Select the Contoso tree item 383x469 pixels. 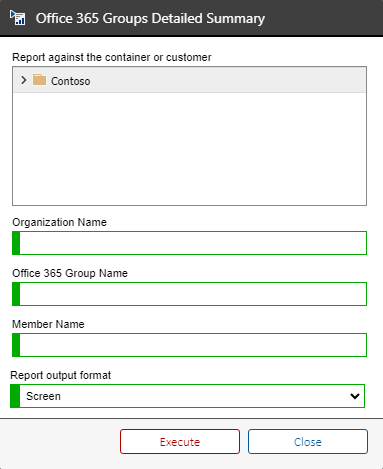189,80
